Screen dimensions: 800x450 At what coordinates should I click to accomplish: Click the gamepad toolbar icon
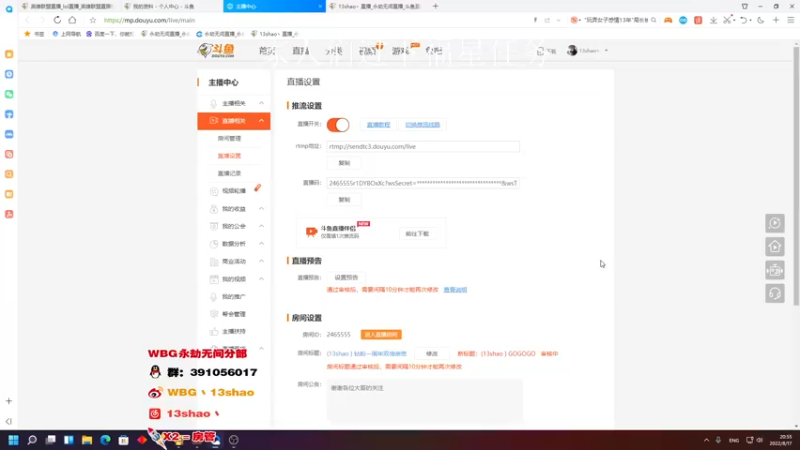pos(667,20)
